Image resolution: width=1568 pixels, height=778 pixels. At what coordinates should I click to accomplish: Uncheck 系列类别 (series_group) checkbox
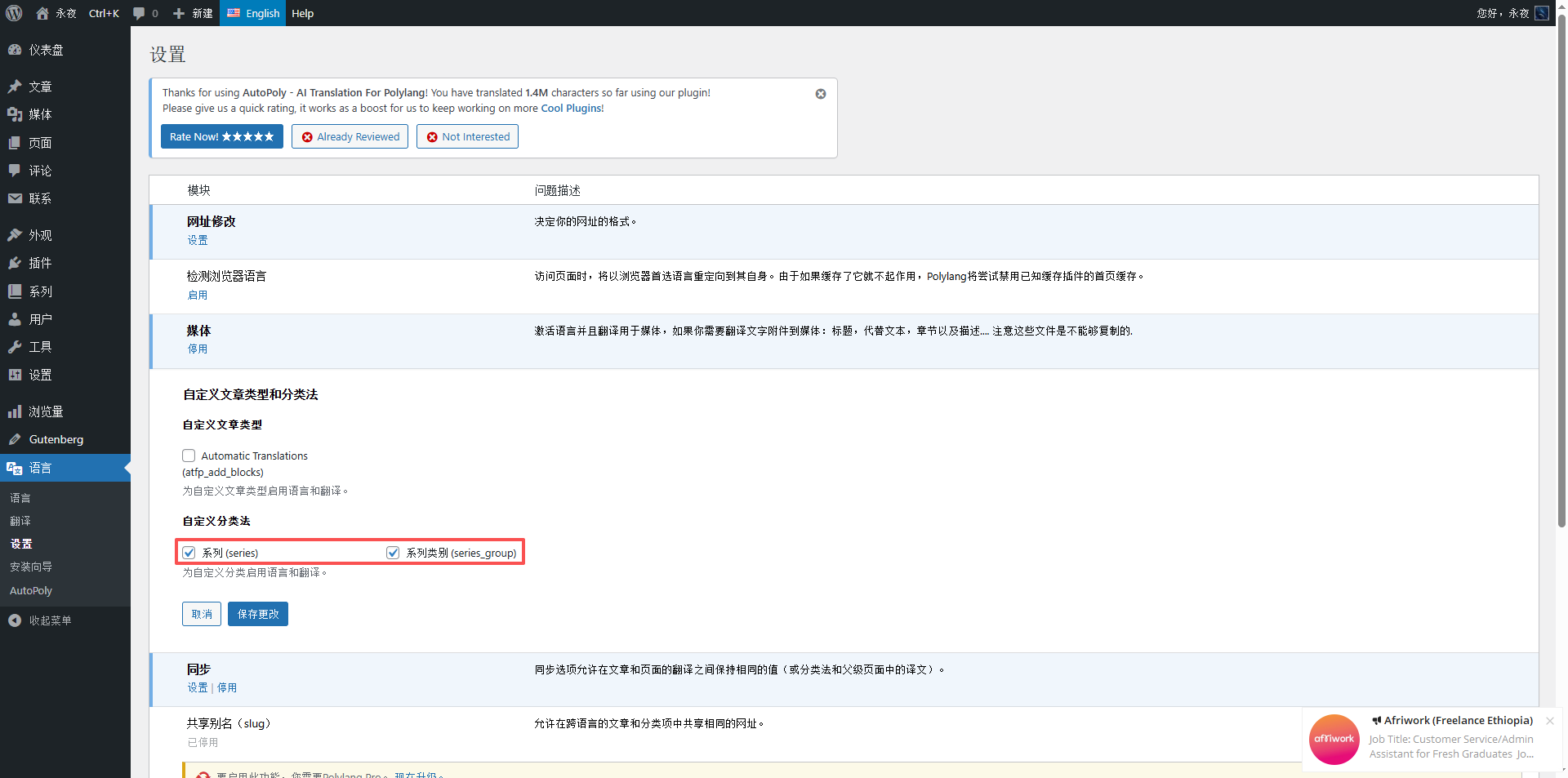[393, 553]
